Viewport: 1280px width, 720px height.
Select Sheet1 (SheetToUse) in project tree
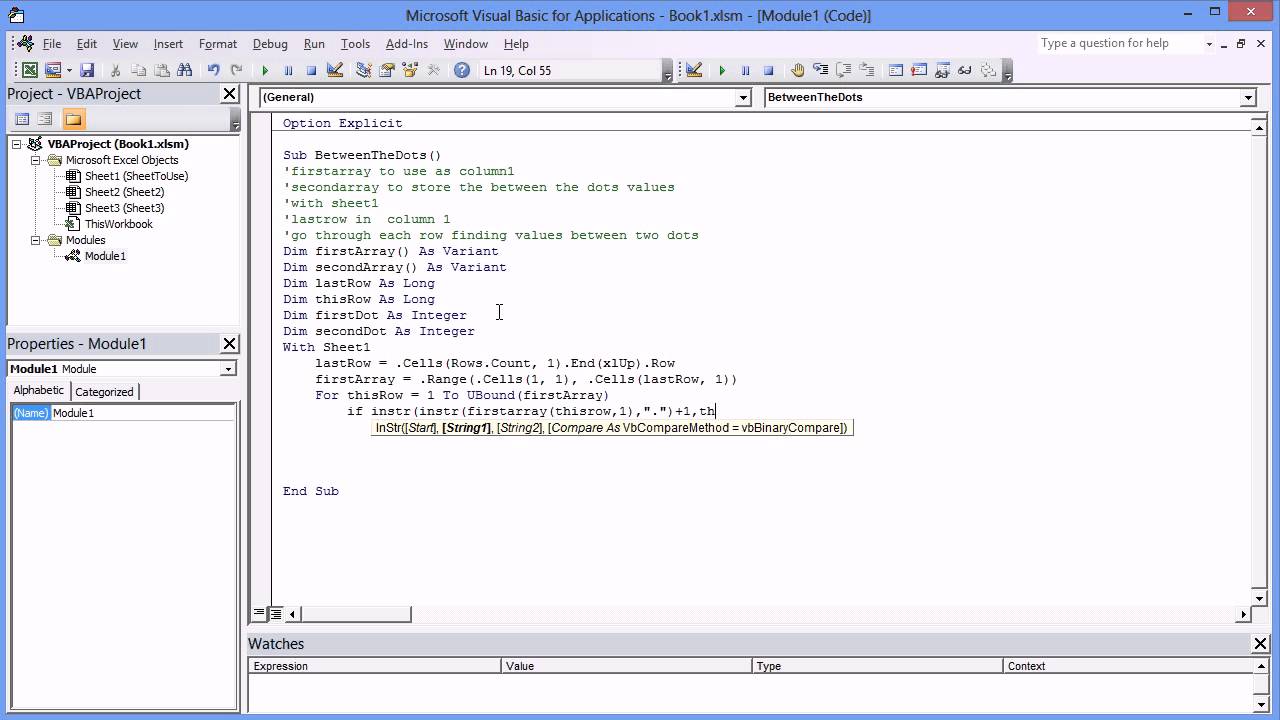click(136, 176)
